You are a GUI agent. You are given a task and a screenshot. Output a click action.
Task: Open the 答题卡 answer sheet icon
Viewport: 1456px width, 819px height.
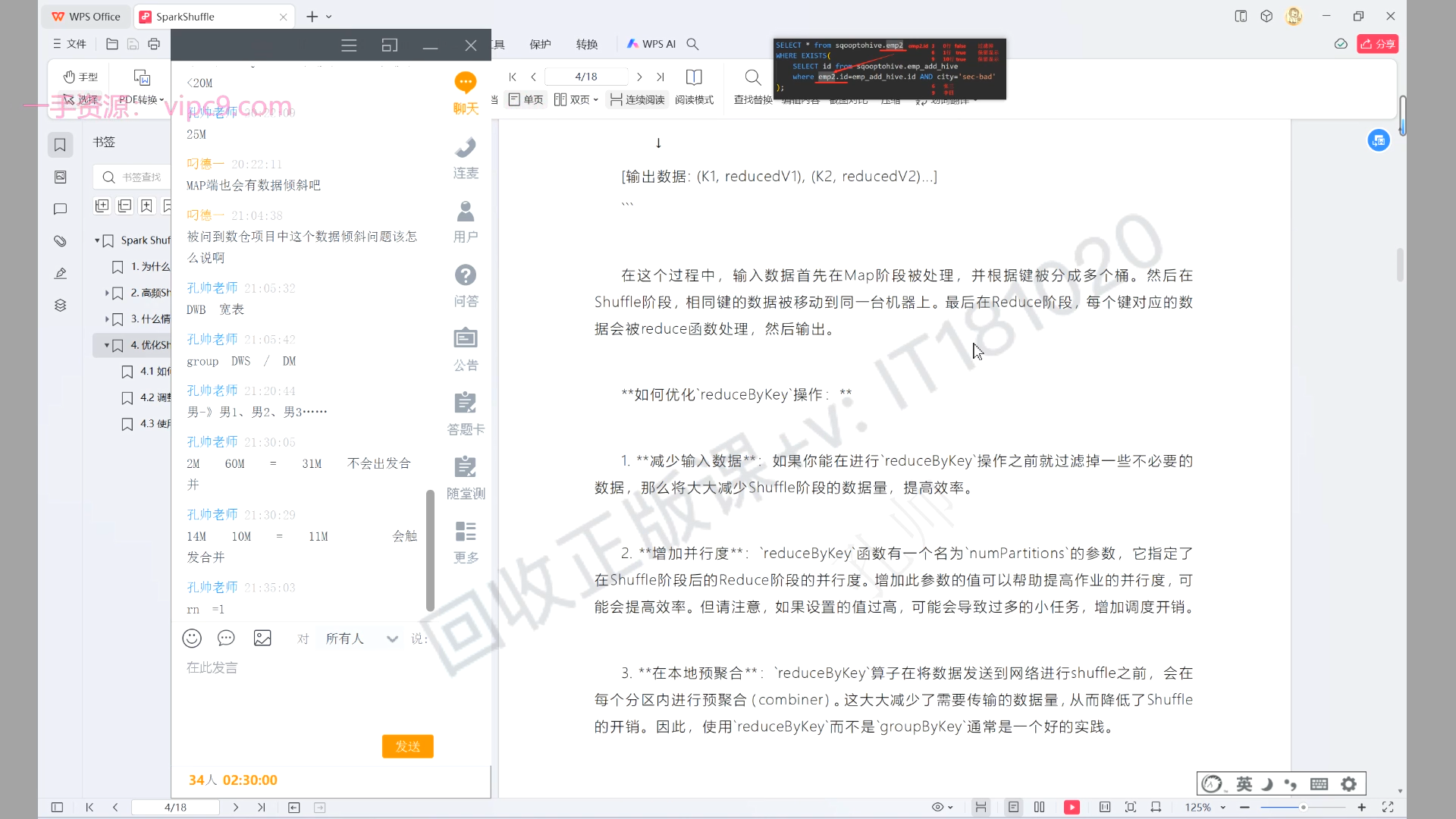(x=466, y=403)
